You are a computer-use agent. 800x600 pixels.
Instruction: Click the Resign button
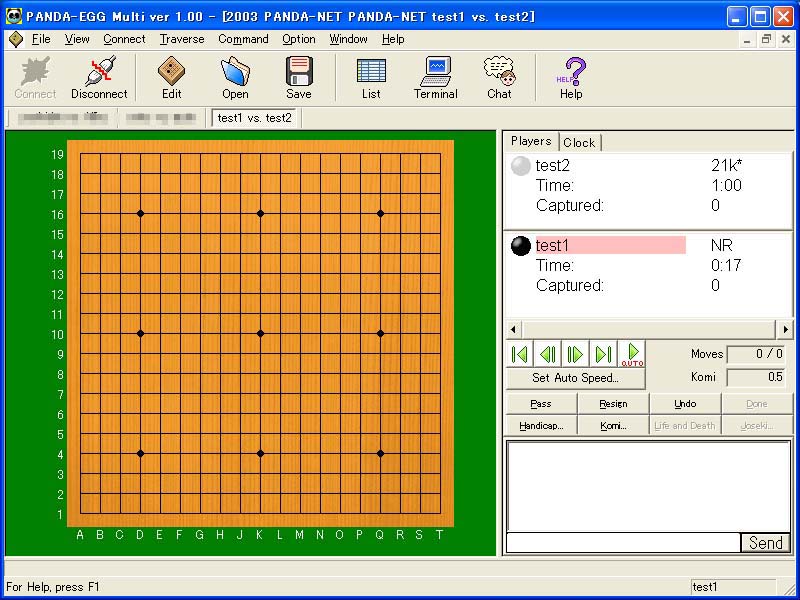point(613,404)
